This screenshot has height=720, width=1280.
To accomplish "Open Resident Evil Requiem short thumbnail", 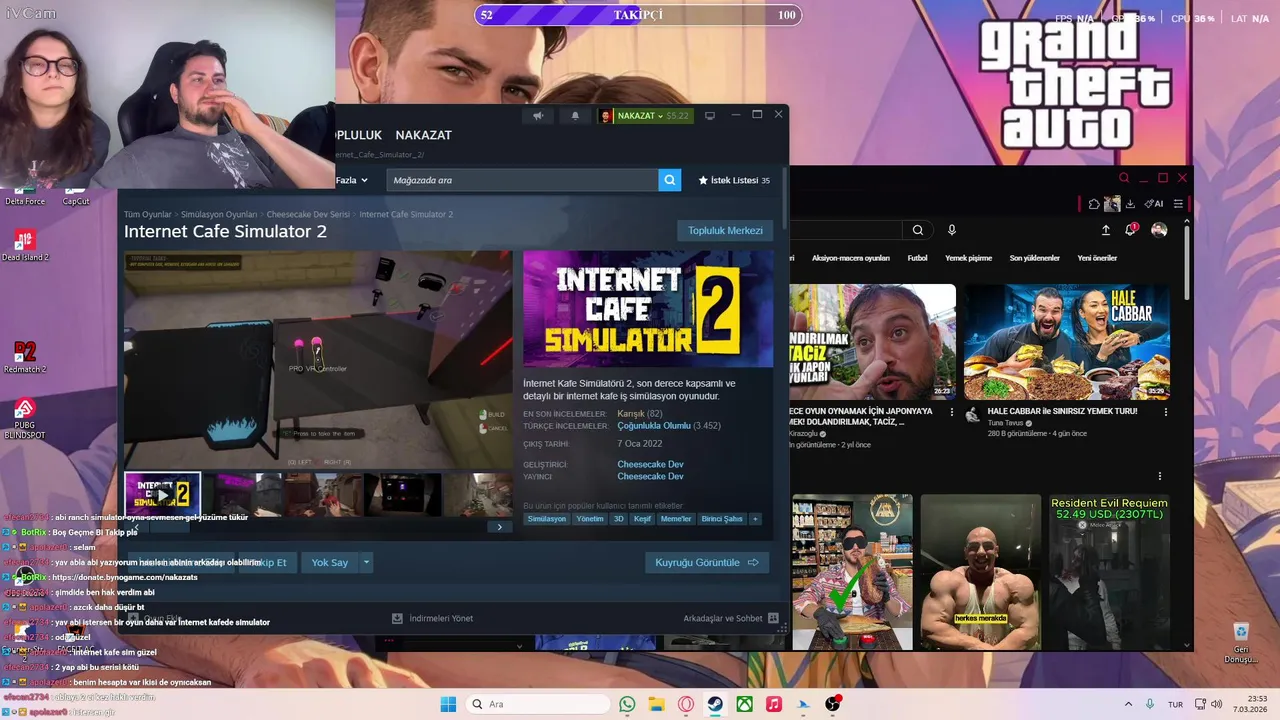I will (1108, 572).
